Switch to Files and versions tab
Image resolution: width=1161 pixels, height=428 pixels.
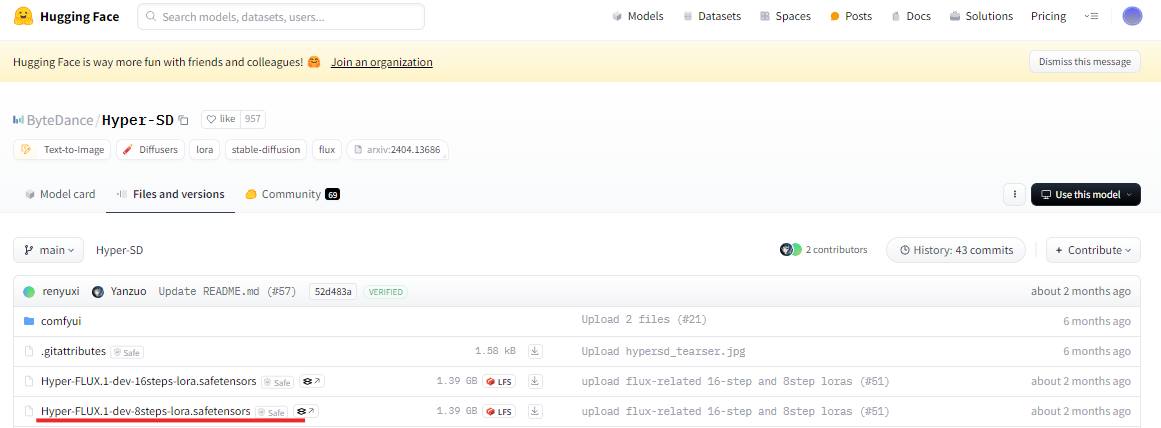(170, 194)
